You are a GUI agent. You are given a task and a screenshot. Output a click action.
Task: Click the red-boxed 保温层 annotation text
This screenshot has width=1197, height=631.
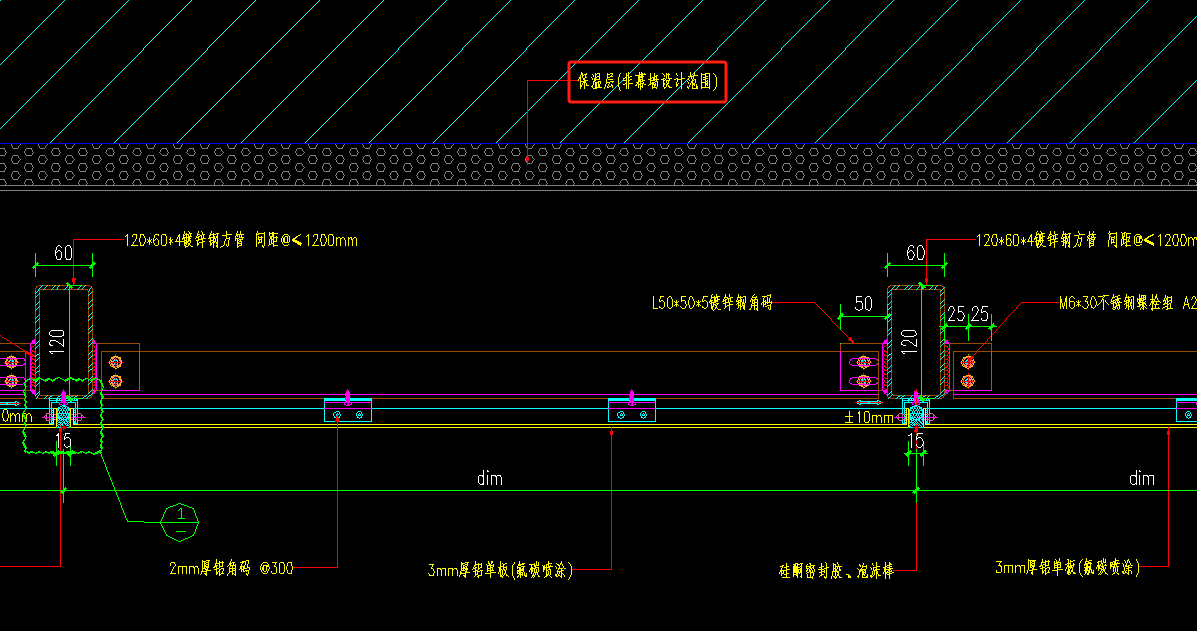click(646, 82)
